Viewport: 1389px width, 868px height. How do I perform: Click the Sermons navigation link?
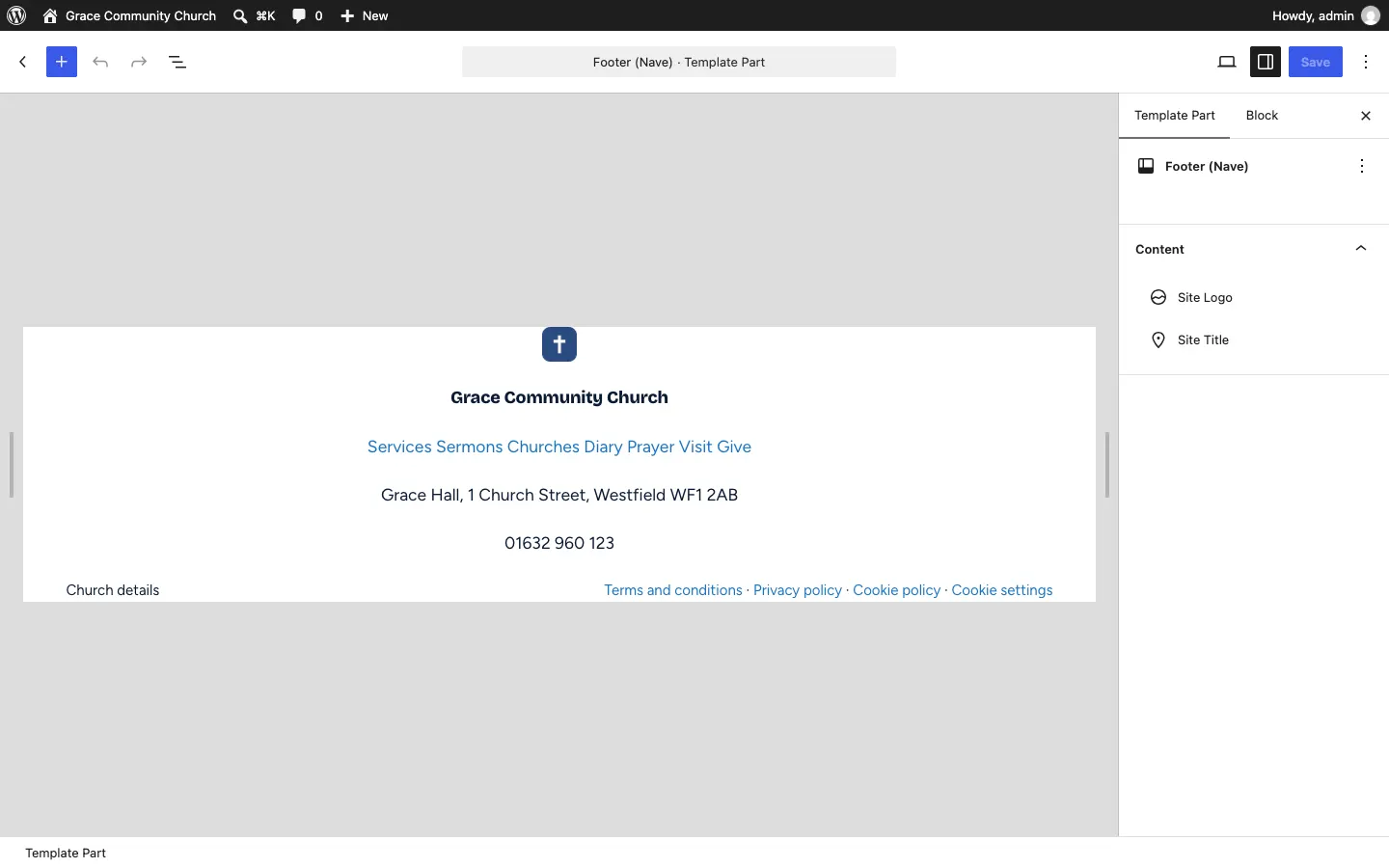click(470, 447)
